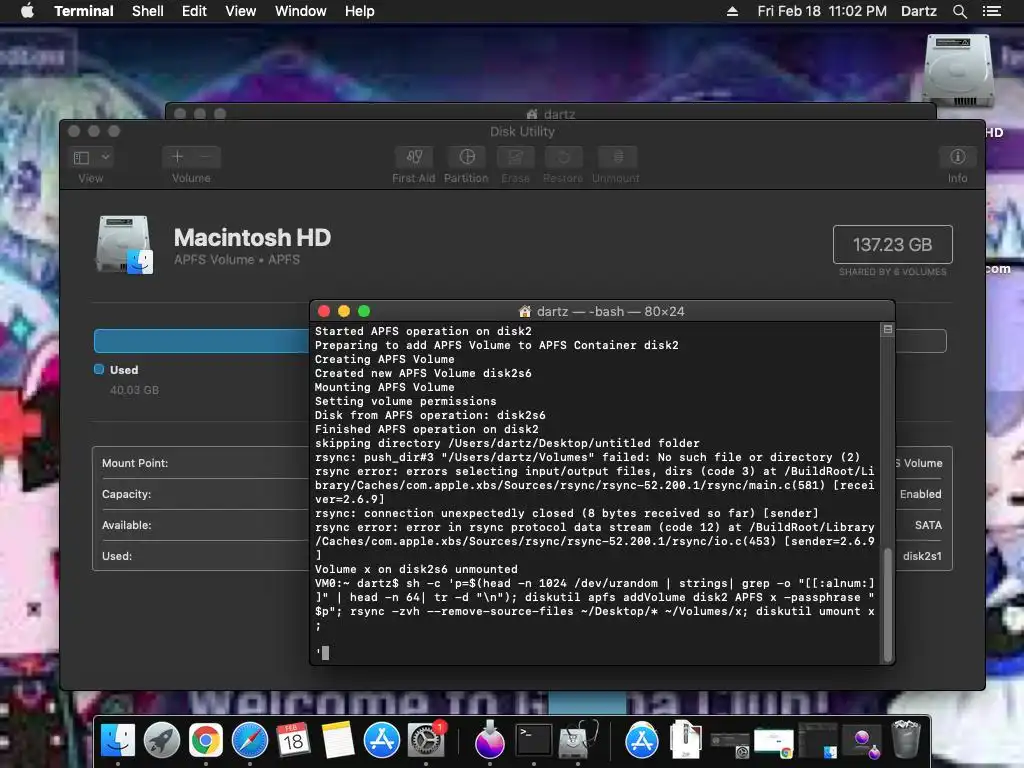Screen dimensions: 1024x768
Task: Click the Terminal split pane icon
Action: tap(888, 329)
